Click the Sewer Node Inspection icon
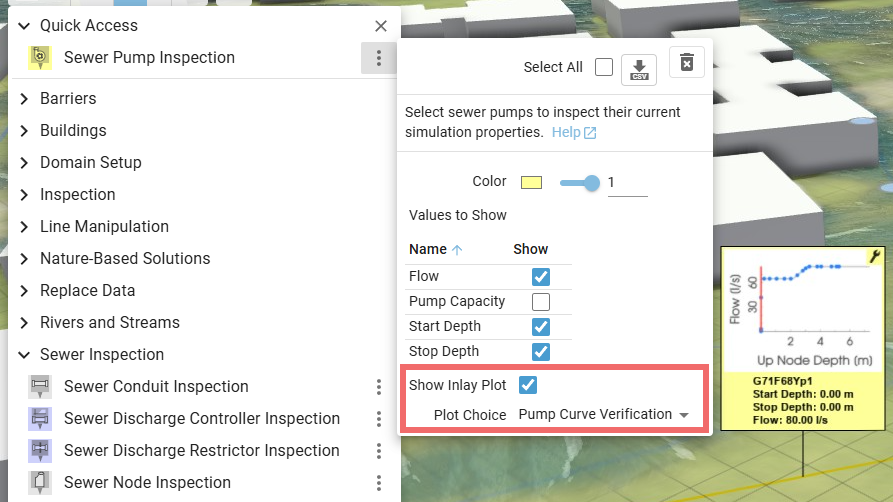The height and width of the screenshot is (502, 893). coord(40,483)
